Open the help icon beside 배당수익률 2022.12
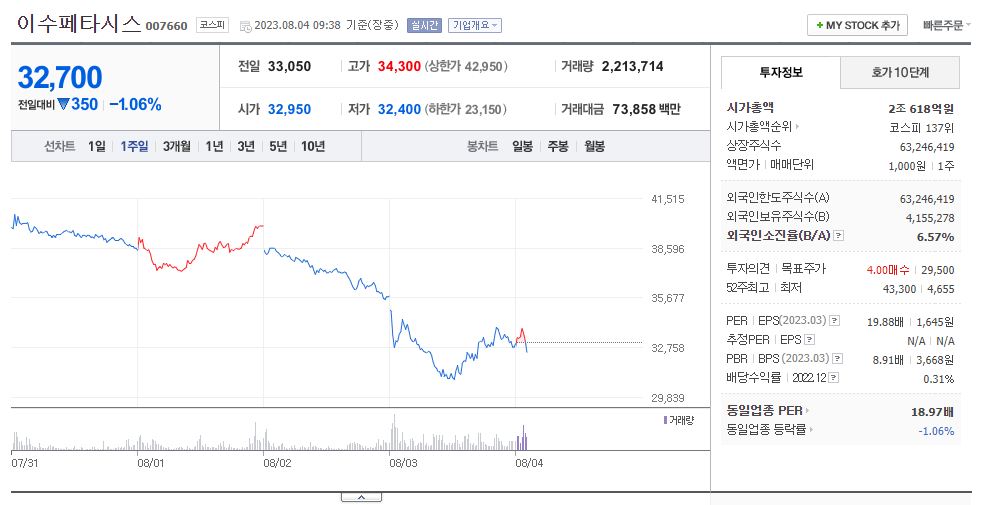 pyautogui.click(x=833, y=378)
